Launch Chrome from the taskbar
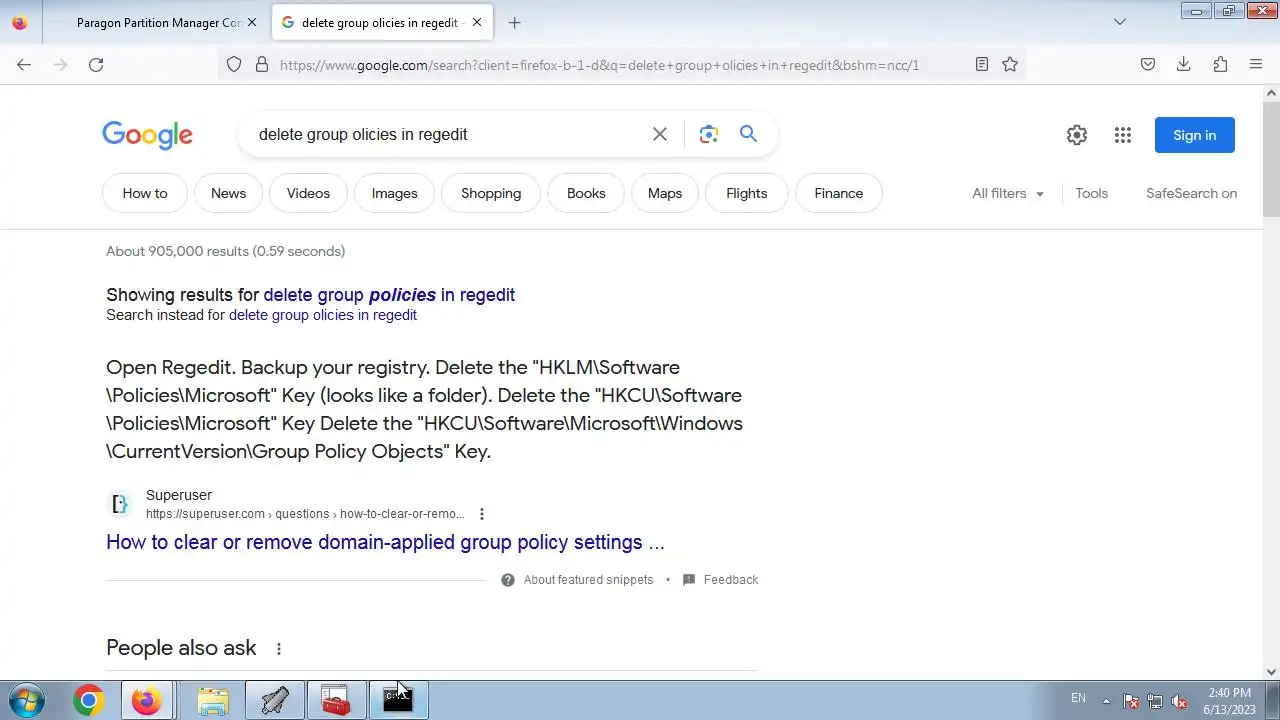 coord(89,701)
